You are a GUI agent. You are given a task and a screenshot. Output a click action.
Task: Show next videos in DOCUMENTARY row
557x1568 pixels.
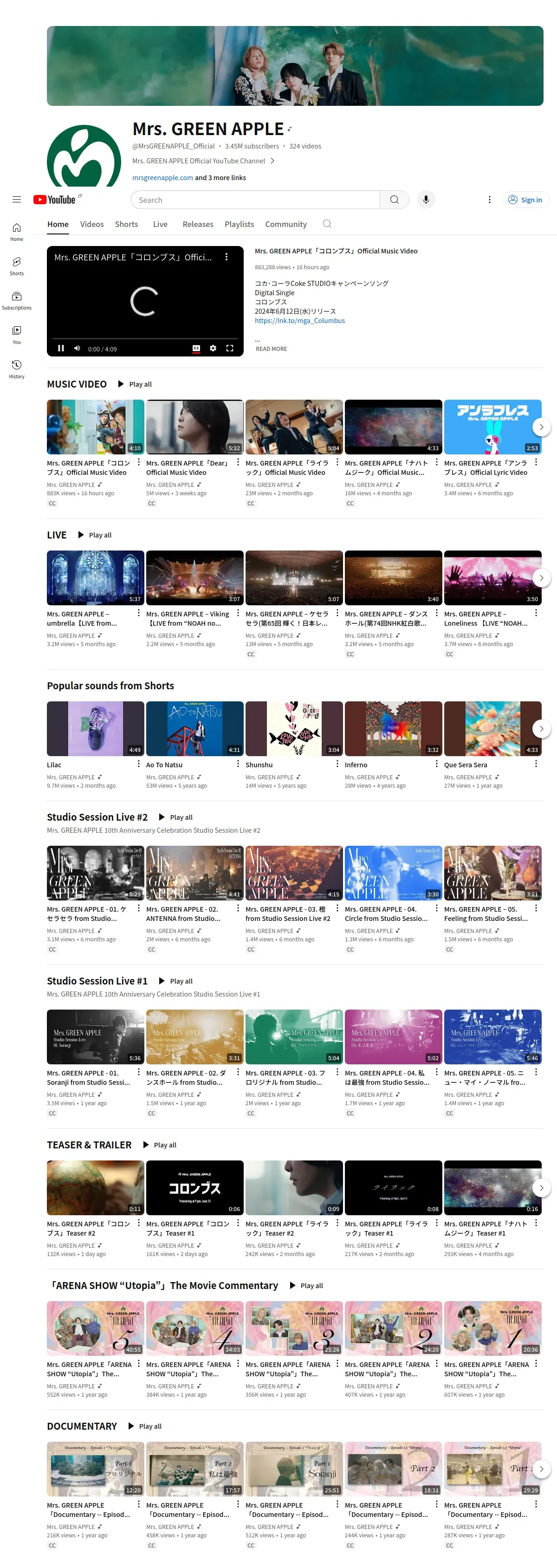click(x=541, y=1469)
